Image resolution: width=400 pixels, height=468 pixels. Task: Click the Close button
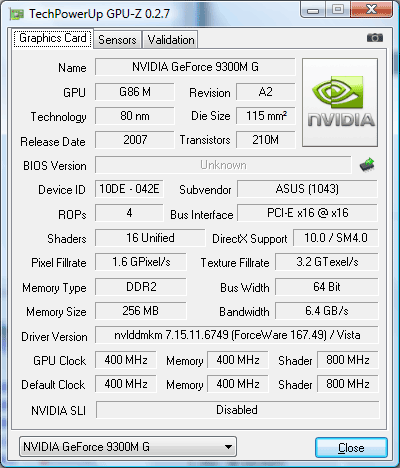(351, 448)
